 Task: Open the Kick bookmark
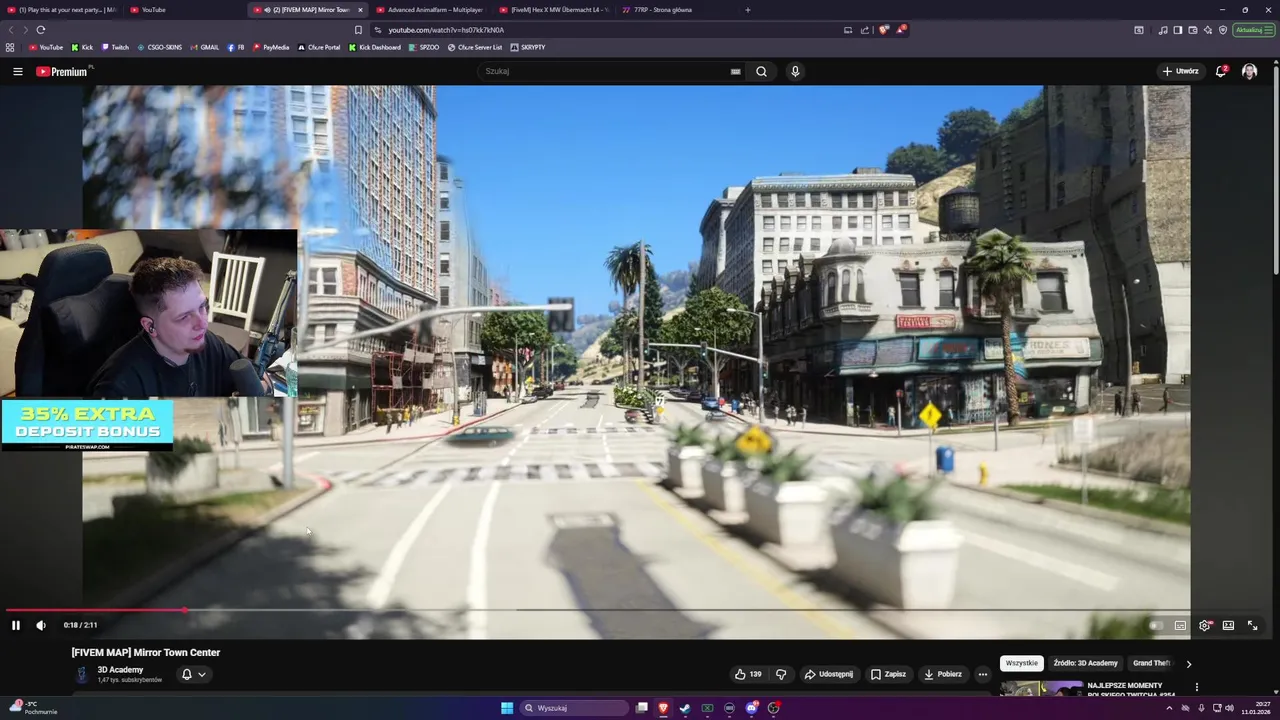[82, 47]
